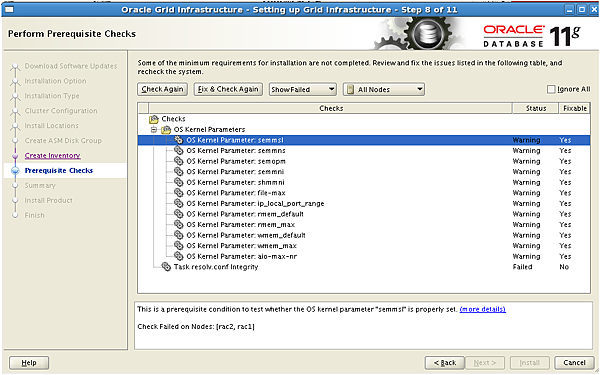
Task: Select row OS Kernel Parameter: rmem_max
Action: click(364, 224)
